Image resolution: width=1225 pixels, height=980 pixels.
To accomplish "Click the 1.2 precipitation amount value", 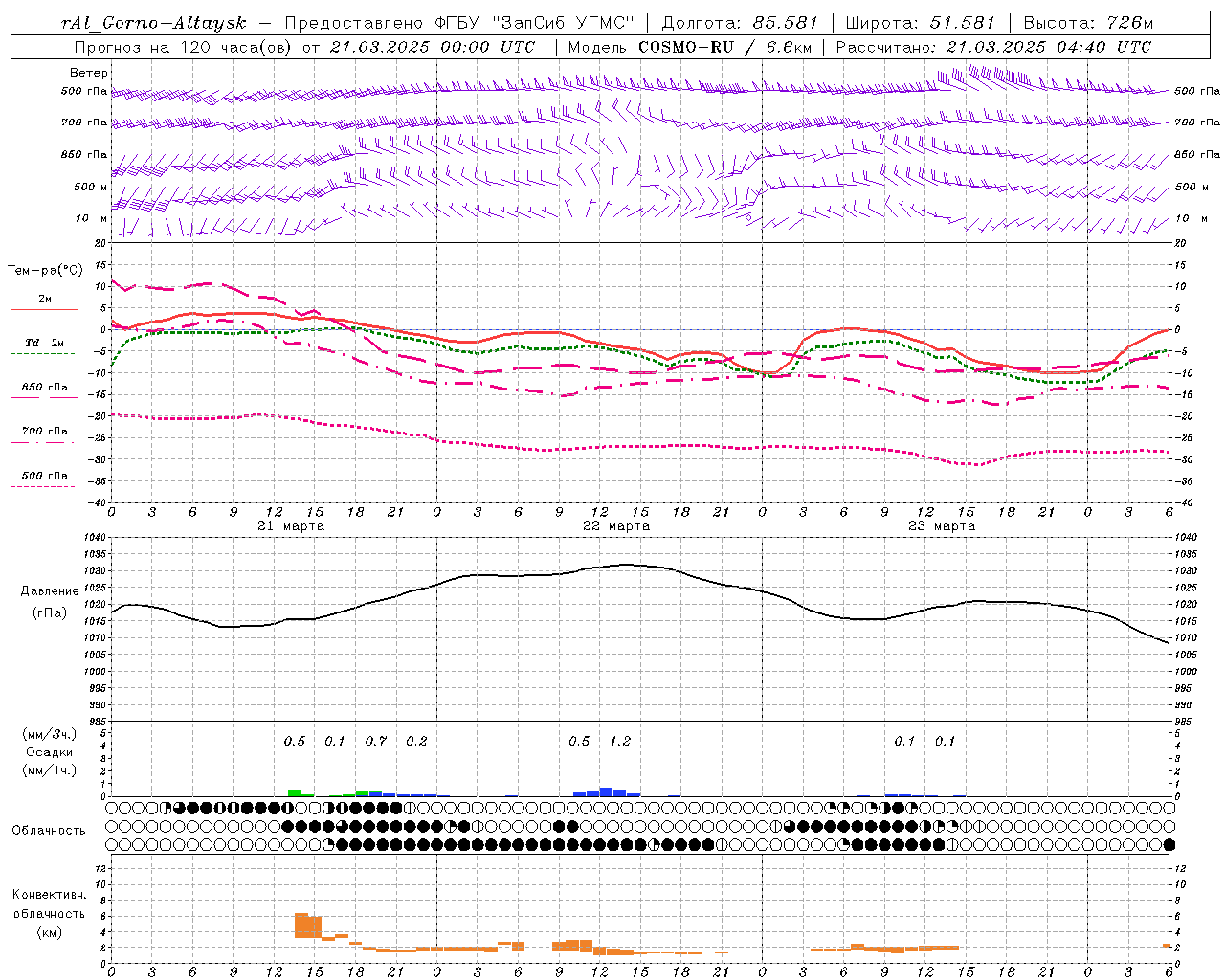I will [x=620, y=741].
